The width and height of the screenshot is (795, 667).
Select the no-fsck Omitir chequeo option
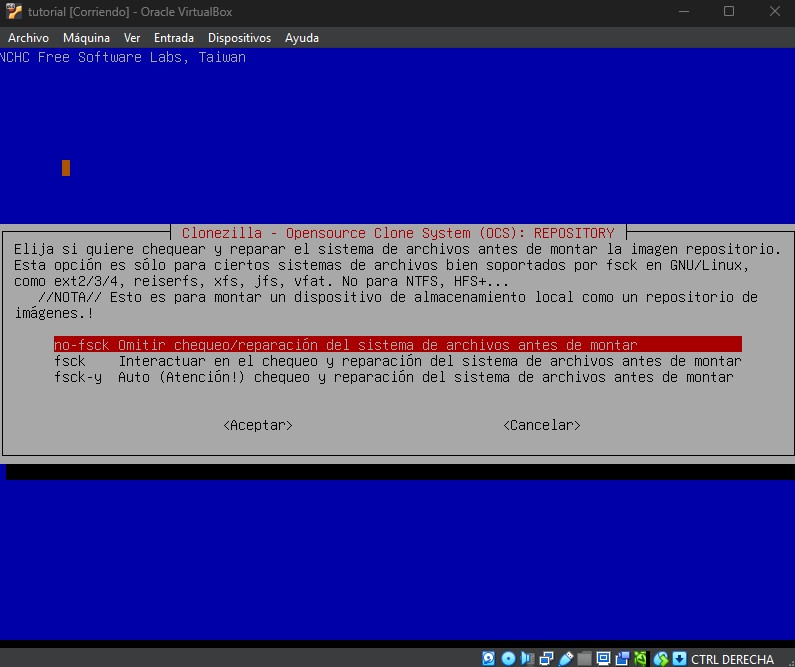coord(398,345)
